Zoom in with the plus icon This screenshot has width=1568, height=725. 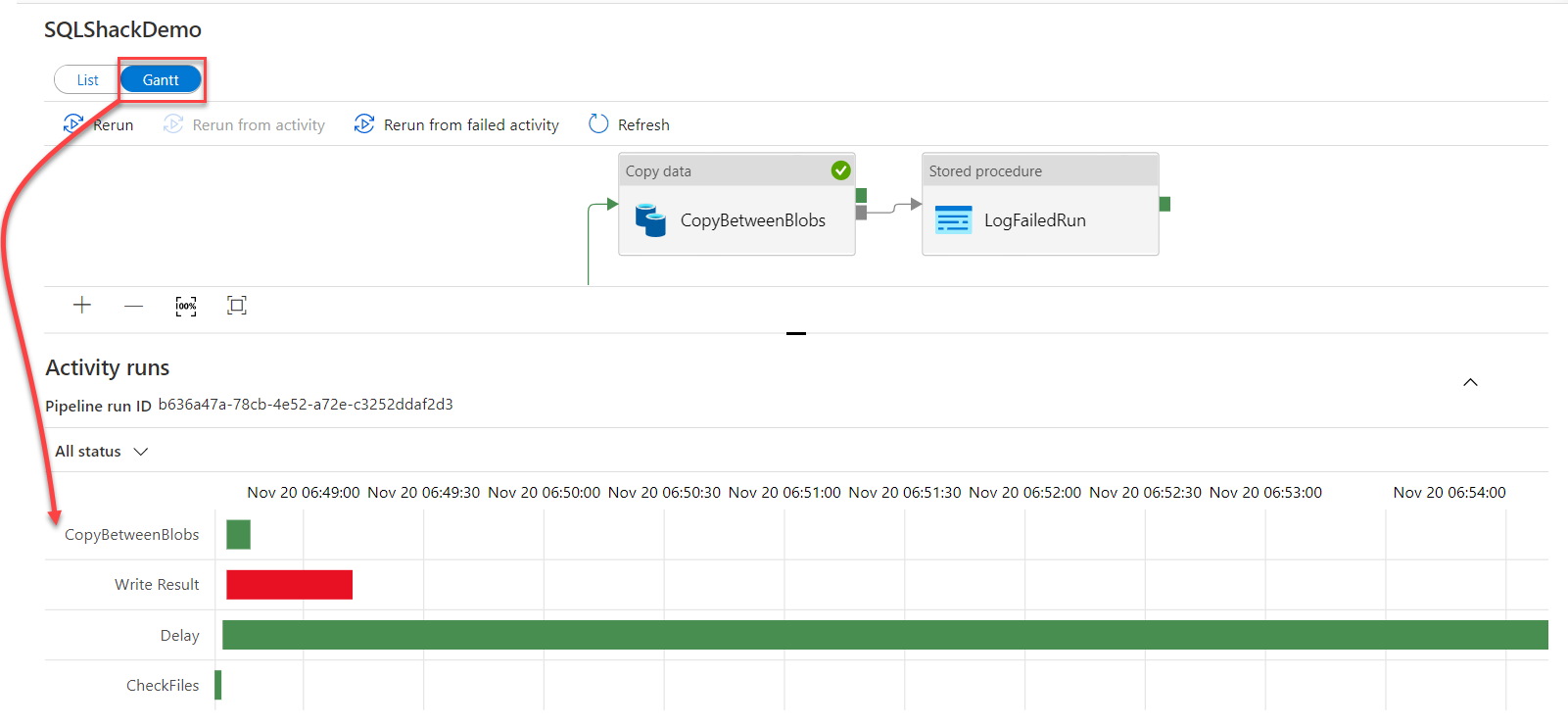coord(82,306)
